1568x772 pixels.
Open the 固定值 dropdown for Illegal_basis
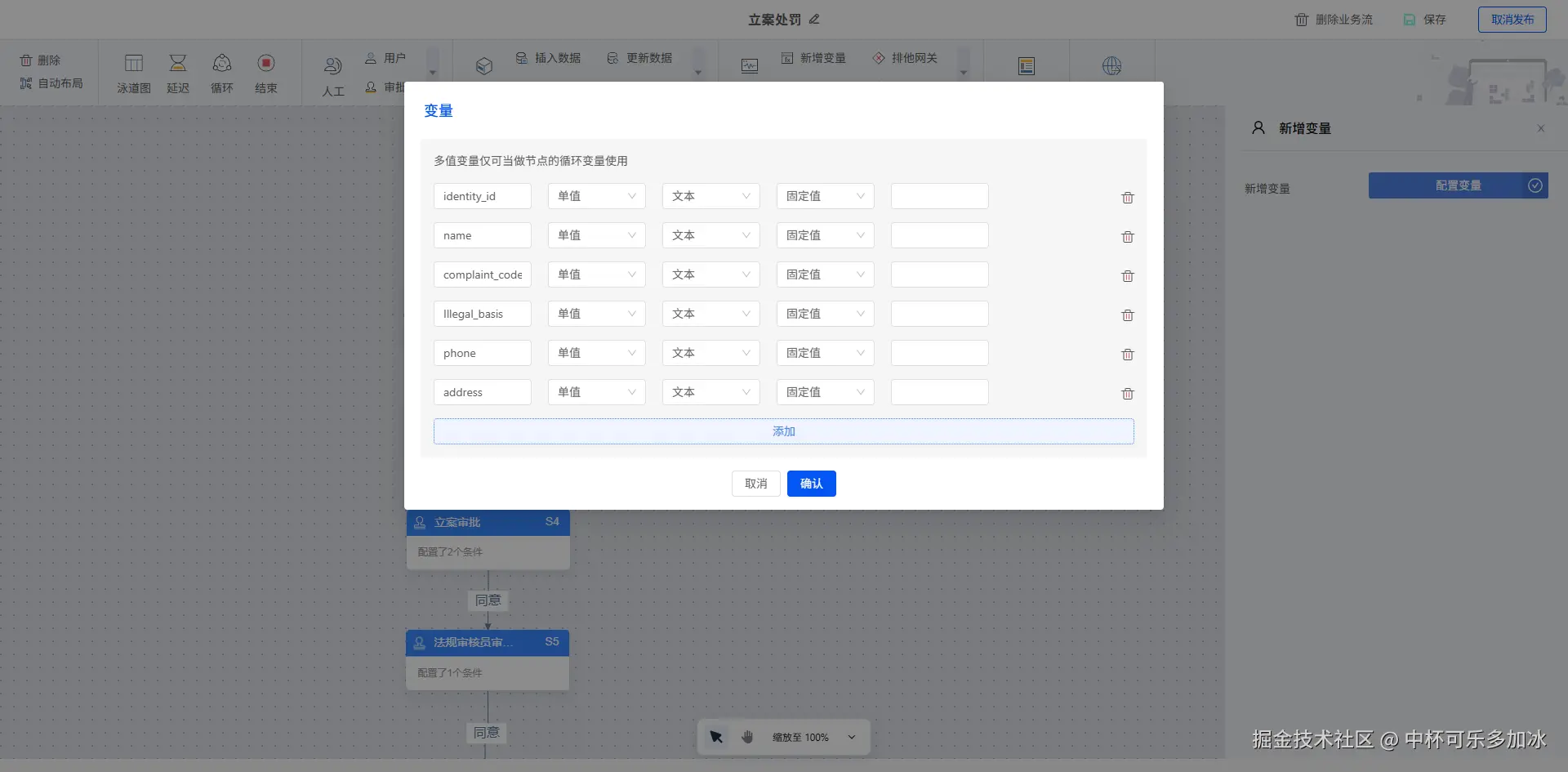(825, 314)
